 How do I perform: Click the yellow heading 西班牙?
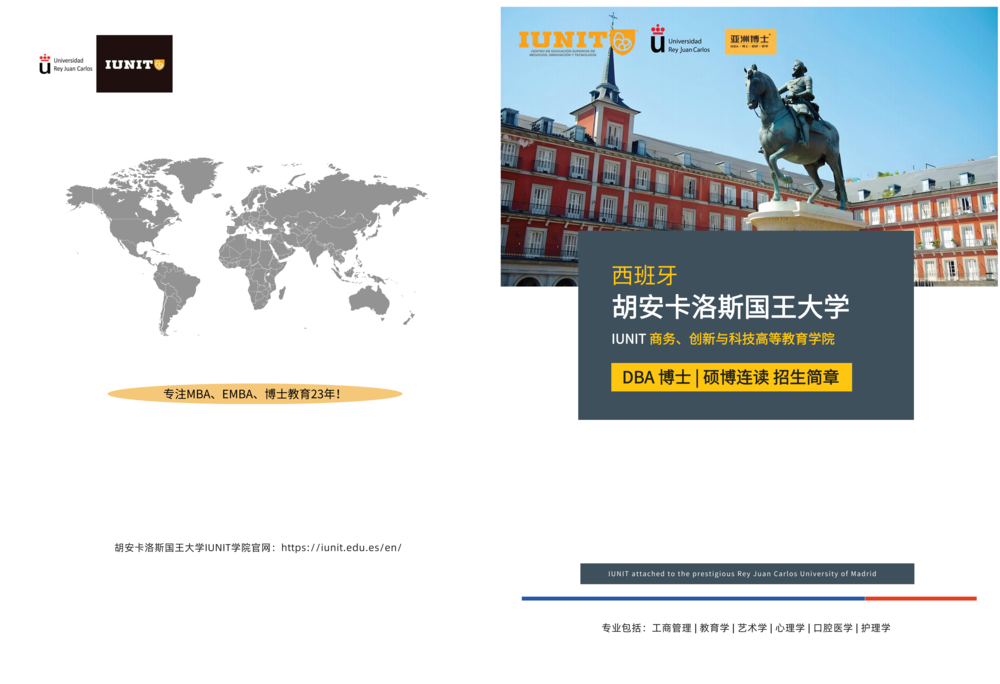(644, 276)
